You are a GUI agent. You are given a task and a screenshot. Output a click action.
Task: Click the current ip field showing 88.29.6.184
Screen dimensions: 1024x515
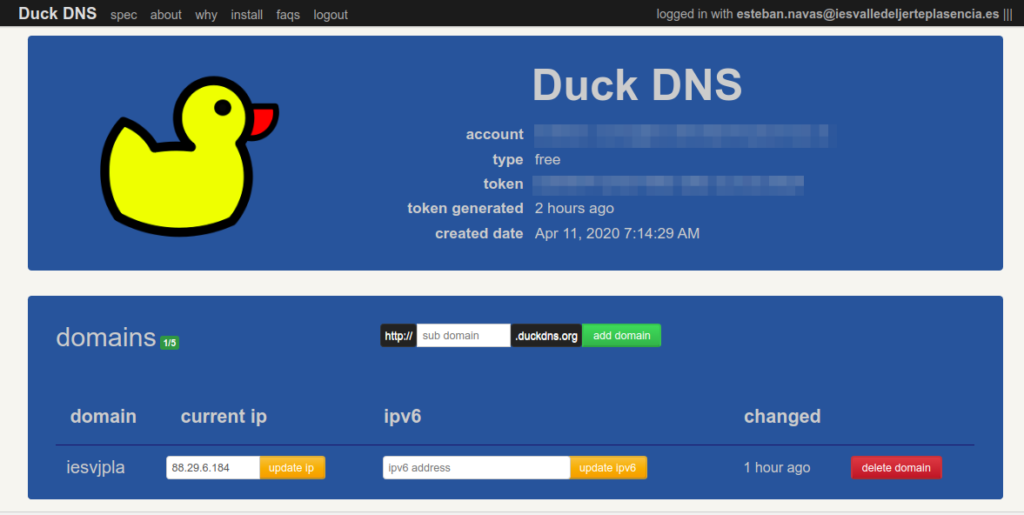click(213, 467)
